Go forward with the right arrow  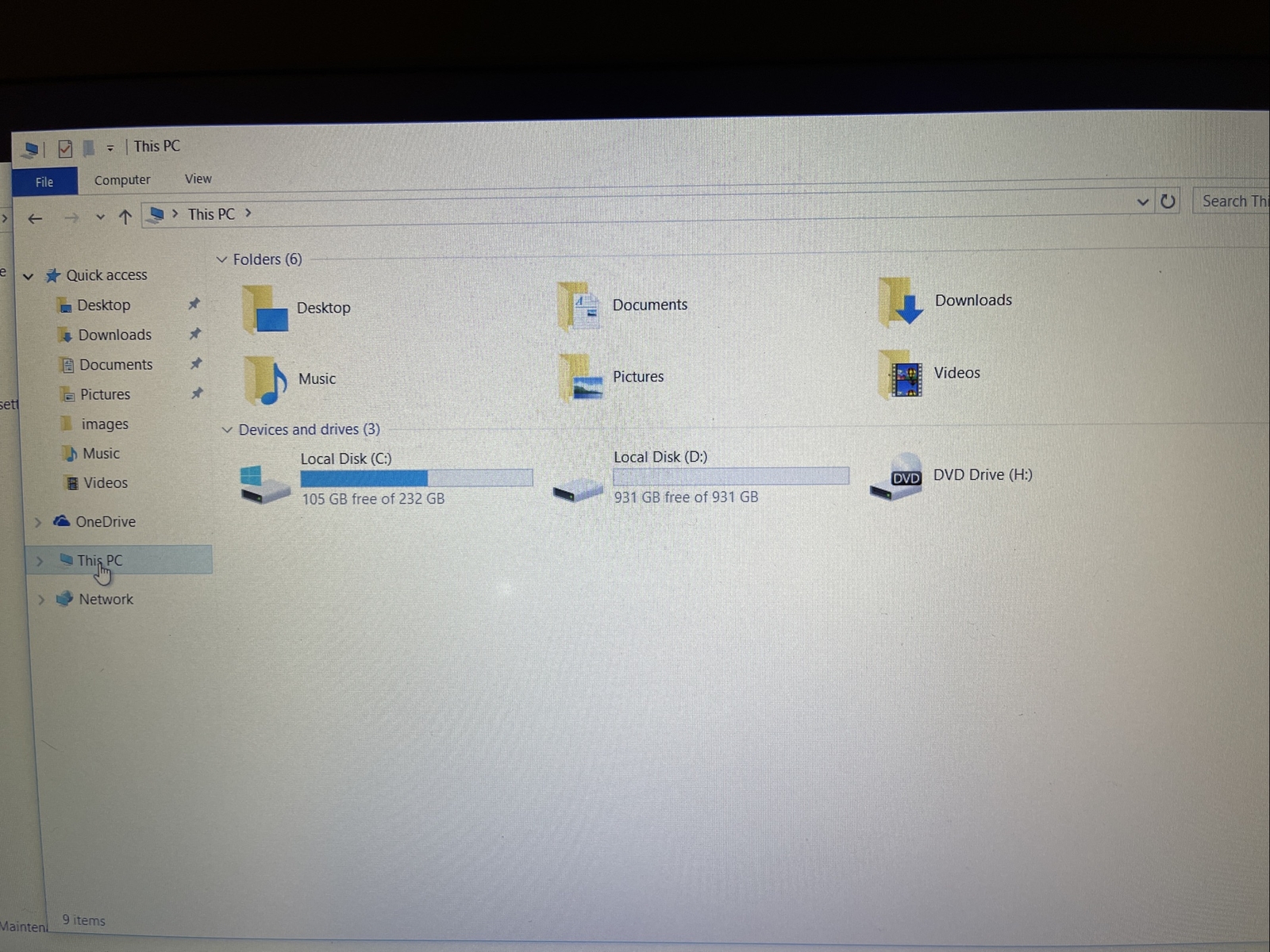(71, 217)
